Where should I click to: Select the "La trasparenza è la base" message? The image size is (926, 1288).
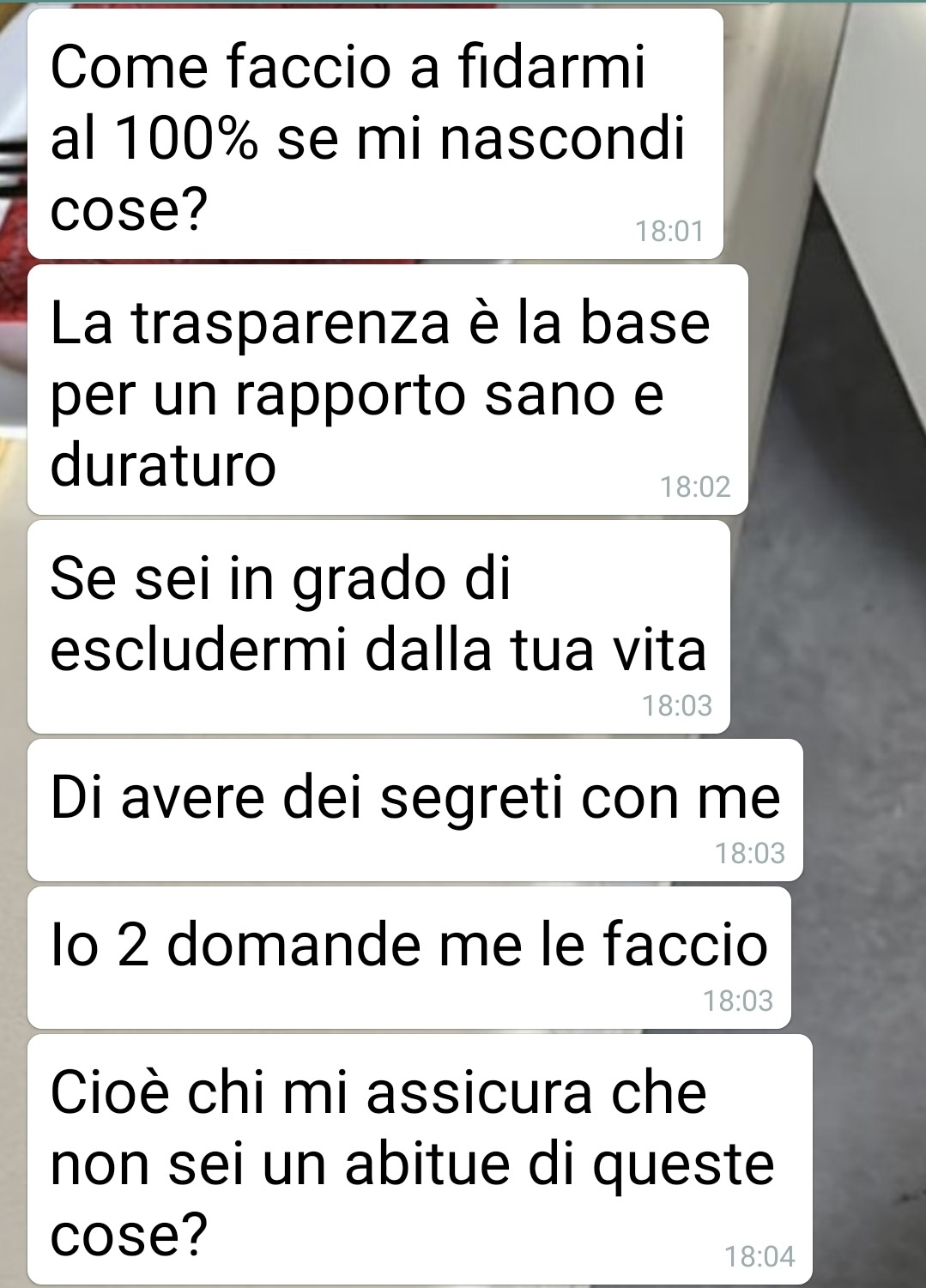point(388,390)
